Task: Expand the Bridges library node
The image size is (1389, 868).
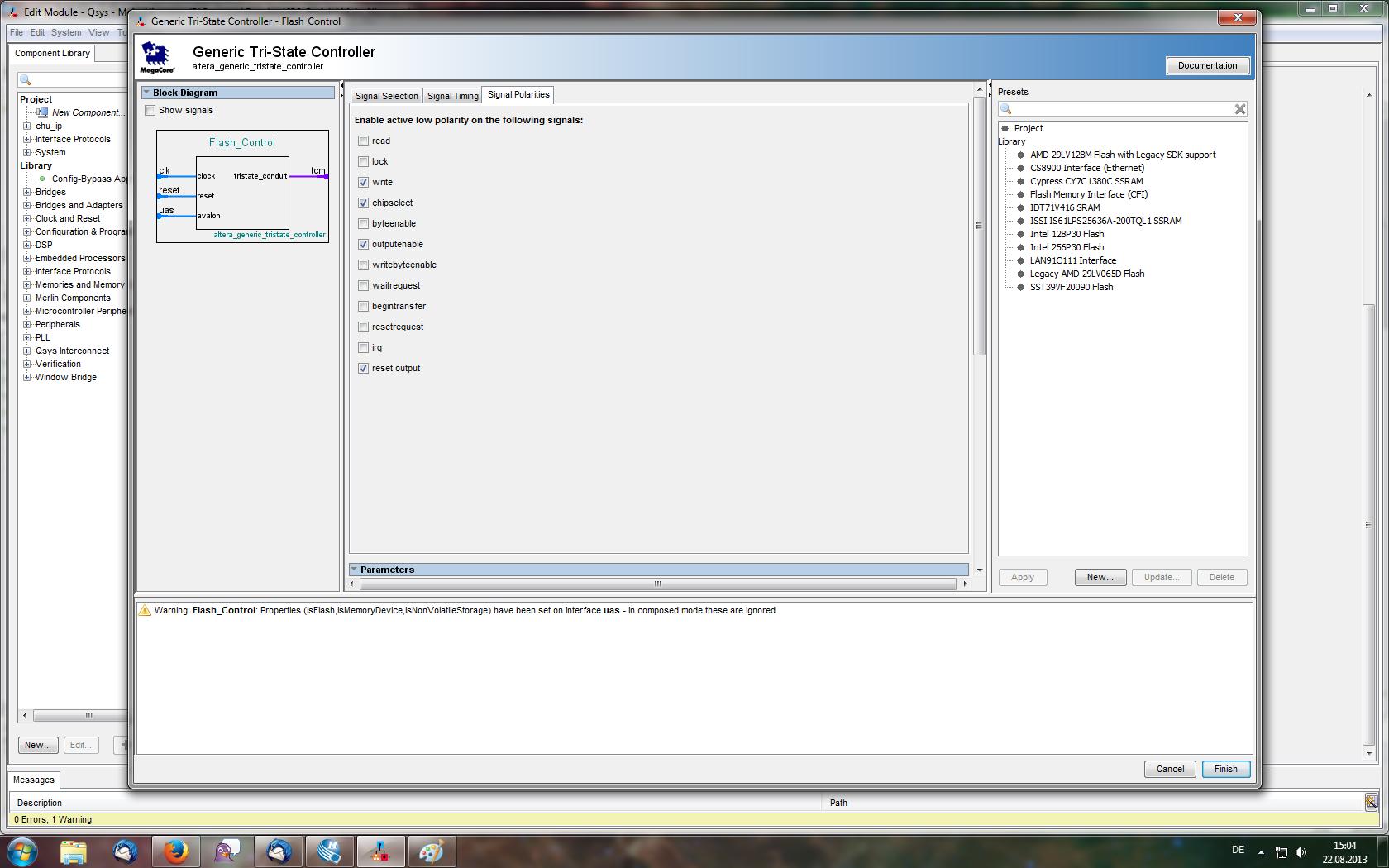Action: tap(27, 192)
